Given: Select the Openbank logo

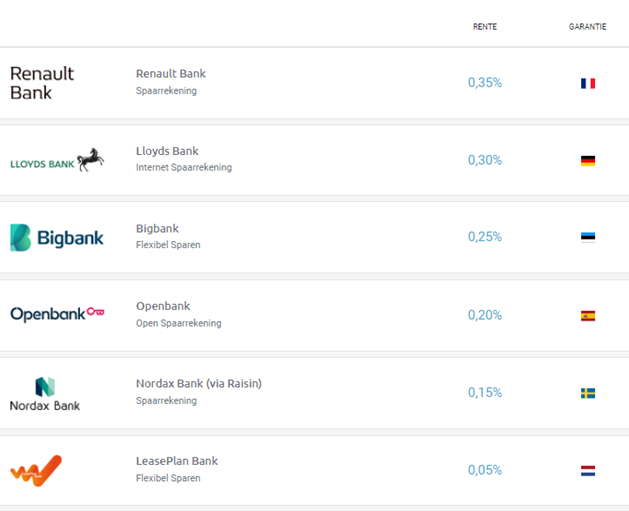Looking at the screenshot, I should (57, 314).
